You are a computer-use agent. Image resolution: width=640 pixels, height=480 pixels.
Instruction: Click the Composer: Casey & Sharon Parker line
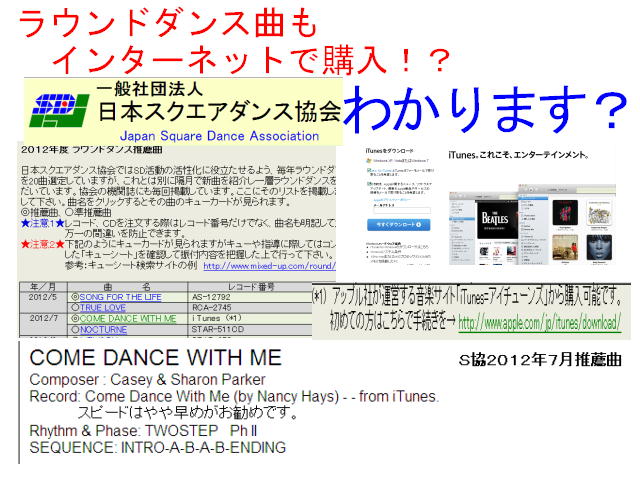pyautogui.click(x=147, y=380)
